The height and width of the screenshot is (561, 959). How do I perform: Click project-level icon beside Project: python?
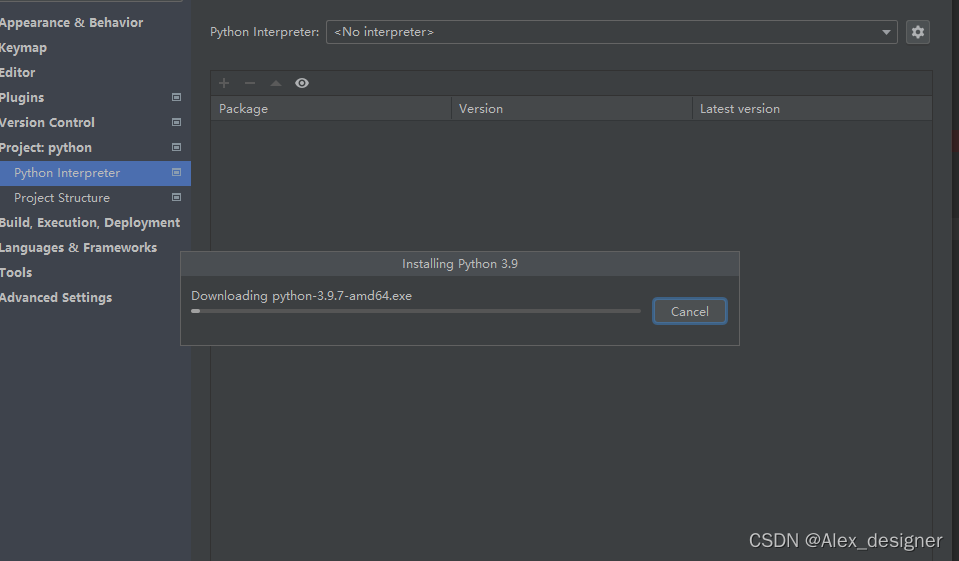coord(176,147)
